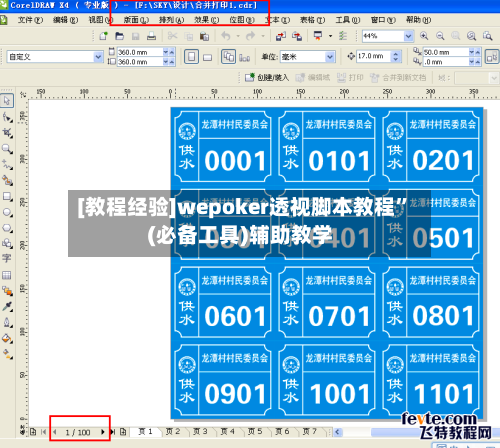Image resolution: width=500 pixels, height=448 pixels.
Task: Switch to the 页 5 page tab
Action: pos(255,431)
